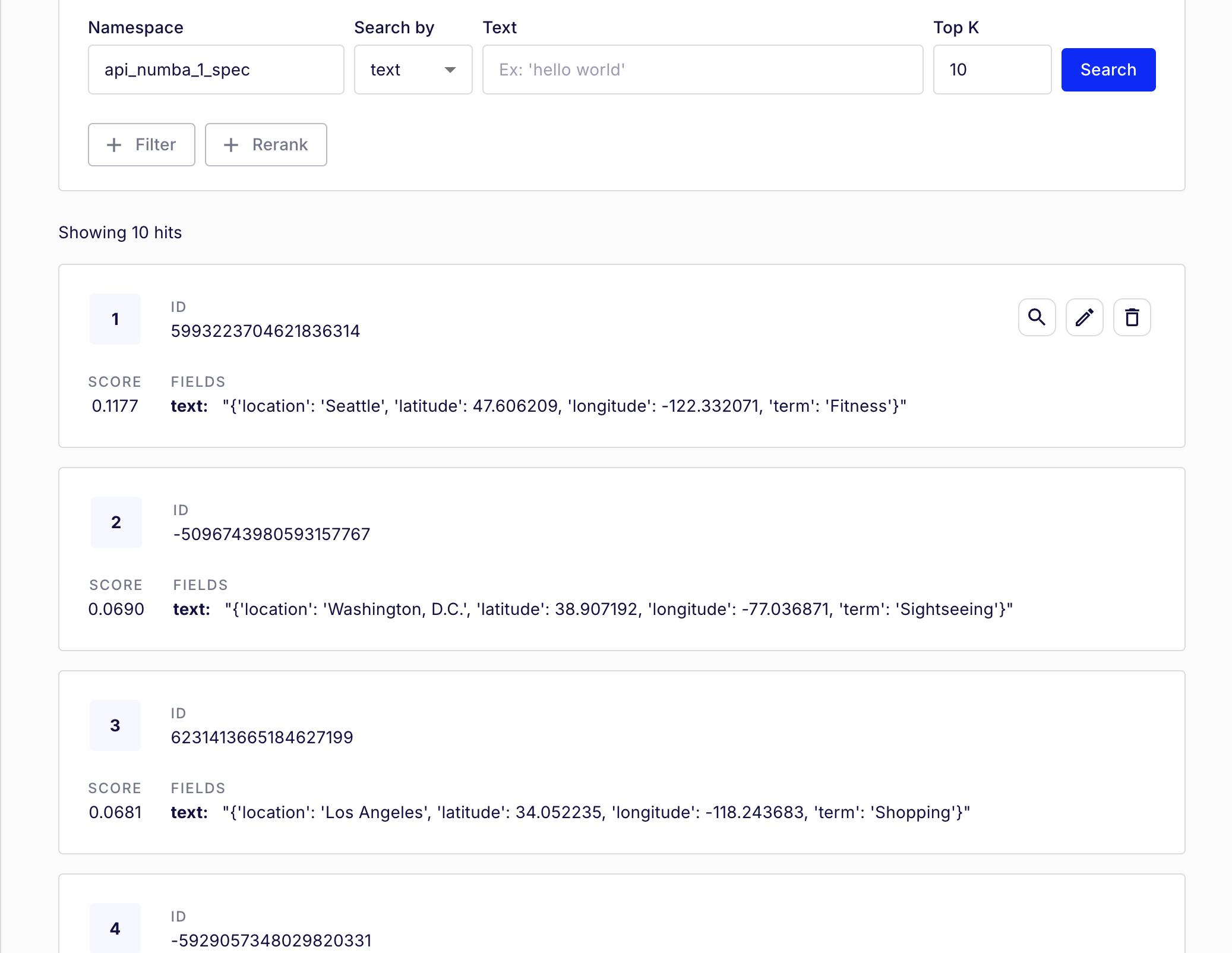Open the Search by dropdown arrow

(x=450, y=70)
